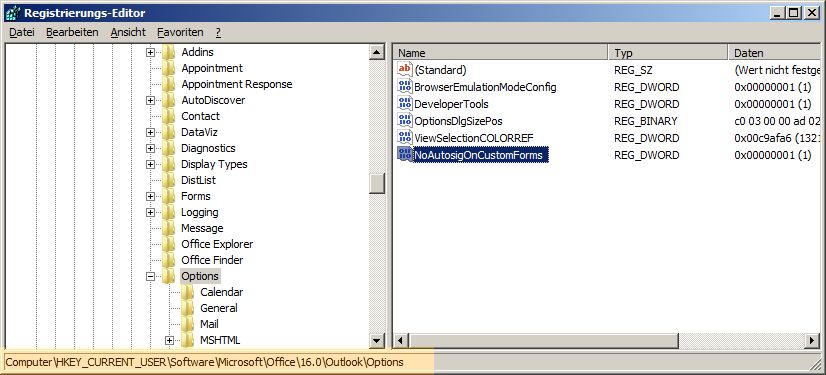
Task: Open the Bearbeiten menu
Action: 72,32
